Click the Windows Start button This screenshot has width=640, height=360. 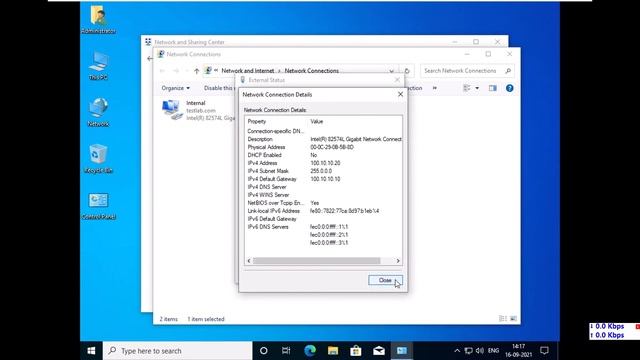tap(91, 351)
